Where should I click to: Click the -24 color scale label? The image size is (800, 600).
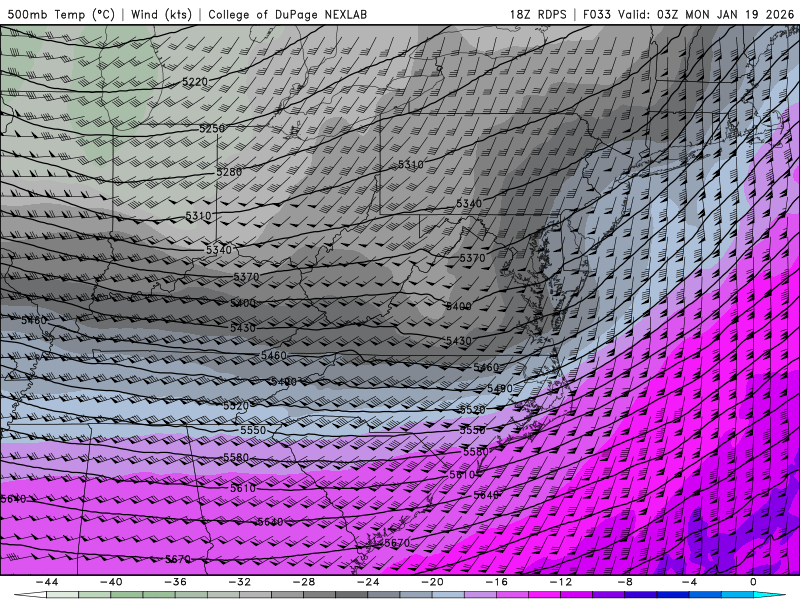[368, 582]
